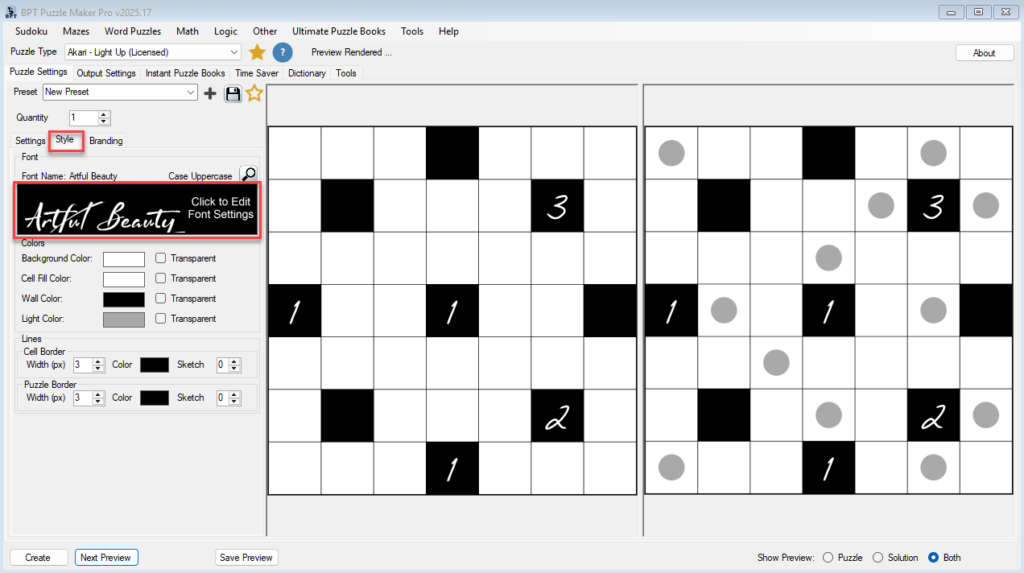The width and height of the screenshot is (1024, 573).
Task: Click the Artful Beauty font preview banner
Action: 137,210
